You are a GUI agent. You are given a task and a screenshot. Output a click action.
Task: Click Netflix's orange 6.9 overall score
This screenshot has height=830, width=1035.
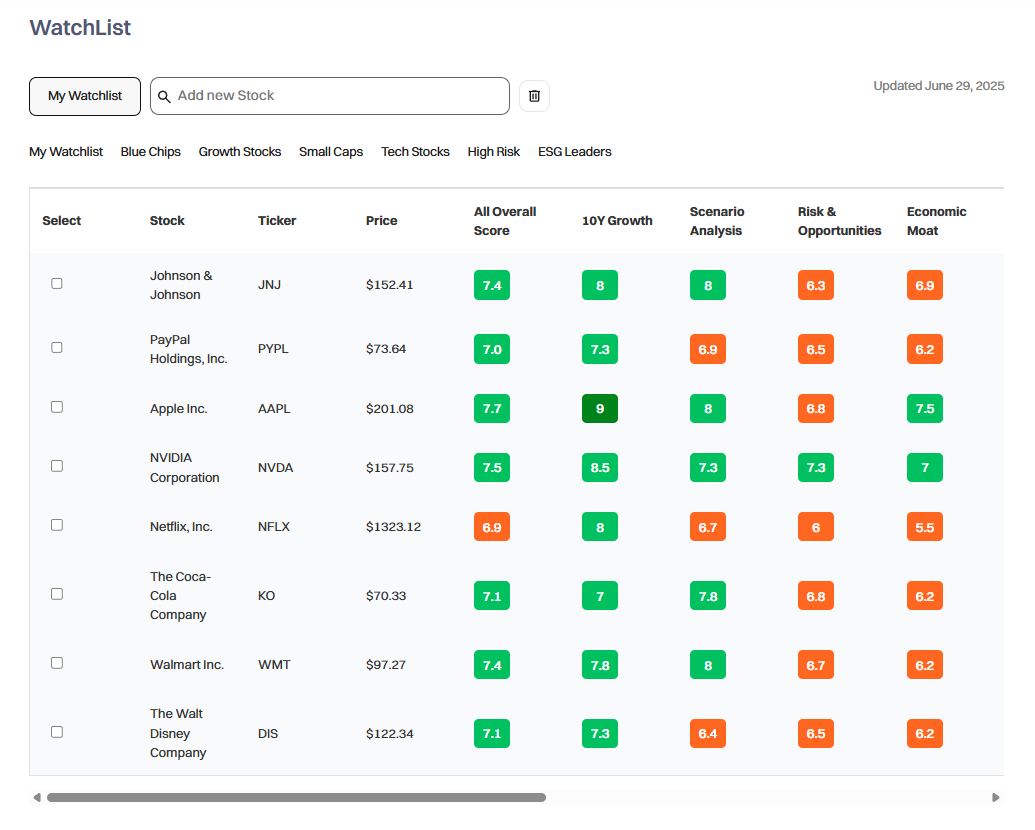pos(492,527)
